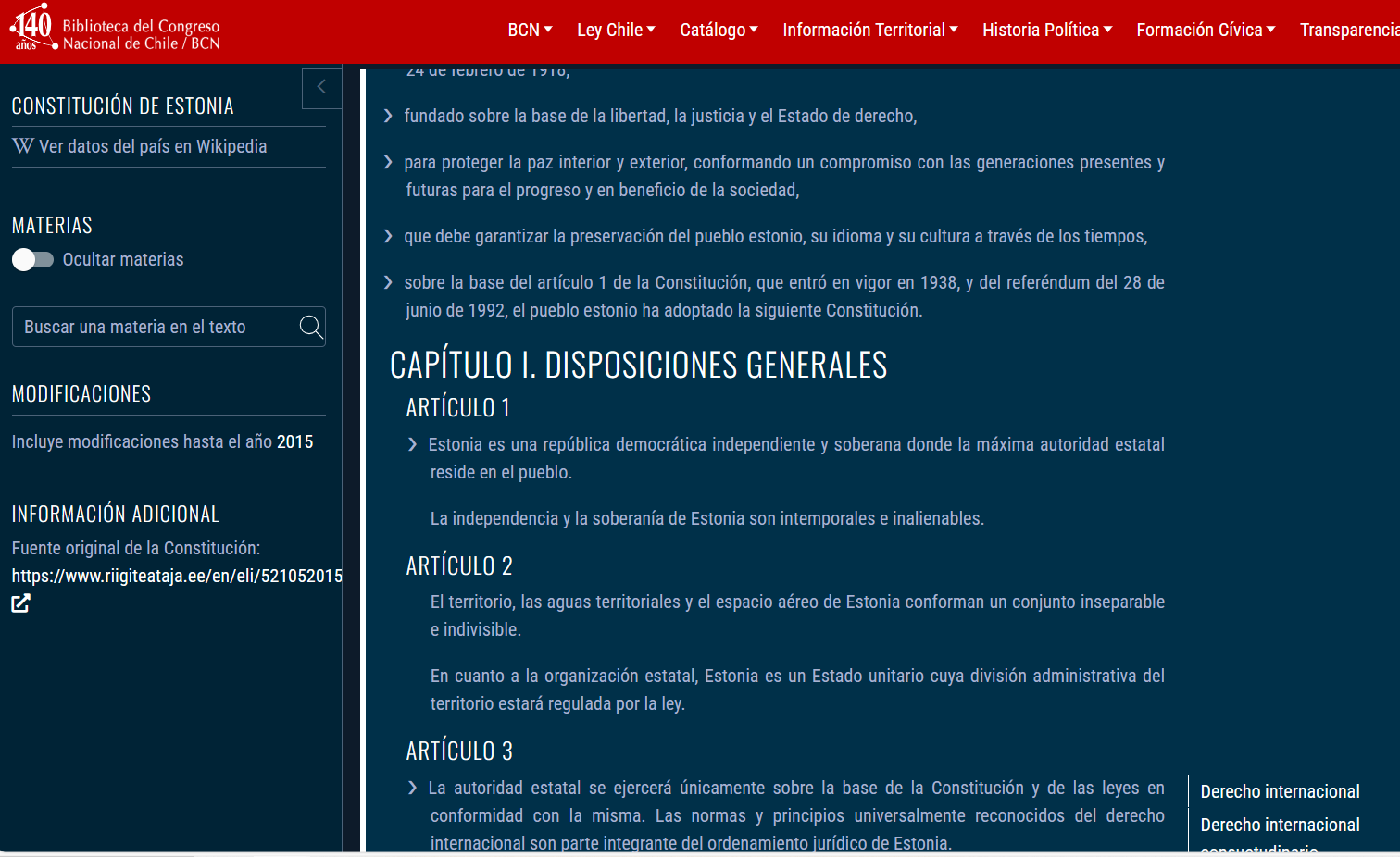
Task: Click 'La independencia y la soberanía de Estonia' paragraph
Action: point(706,518)
